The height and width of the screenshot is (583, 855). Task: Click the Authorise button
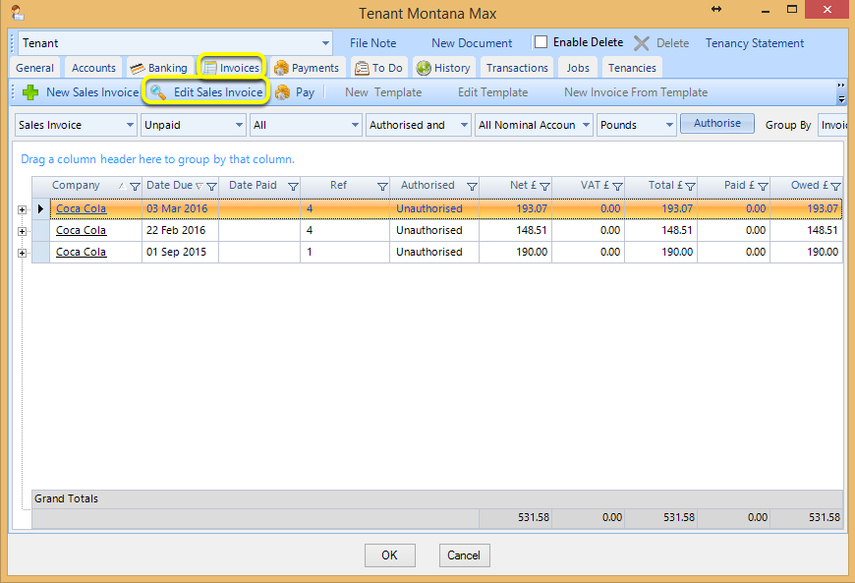[x=717, y=123]
